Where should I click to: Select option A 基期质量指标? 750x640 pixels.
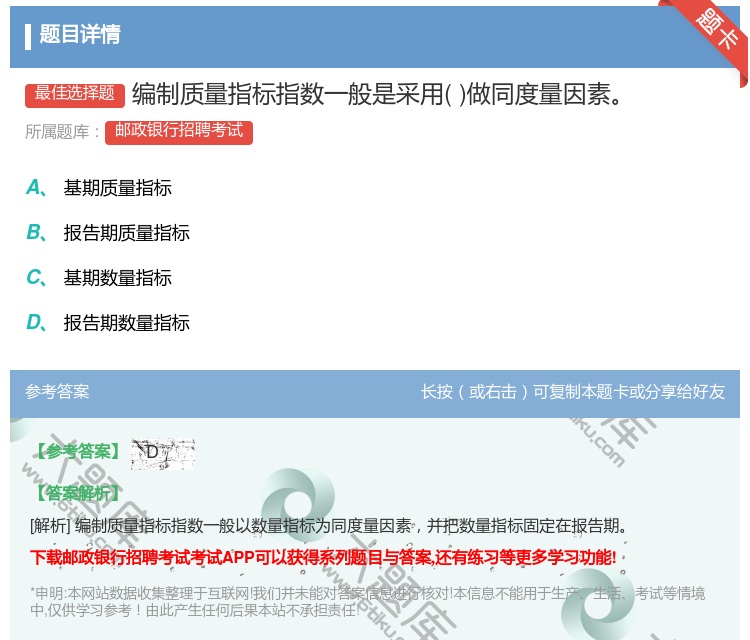99,188
